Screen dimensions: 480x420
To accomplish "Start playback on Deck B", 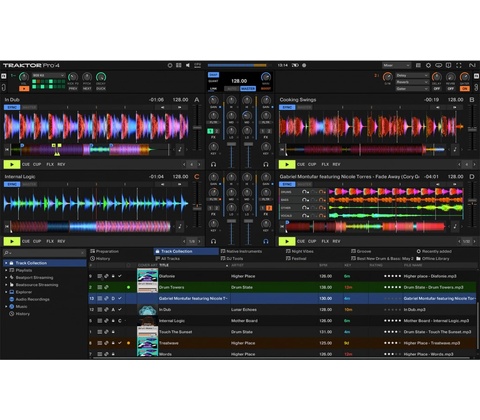I will click(x=287, y=164).
